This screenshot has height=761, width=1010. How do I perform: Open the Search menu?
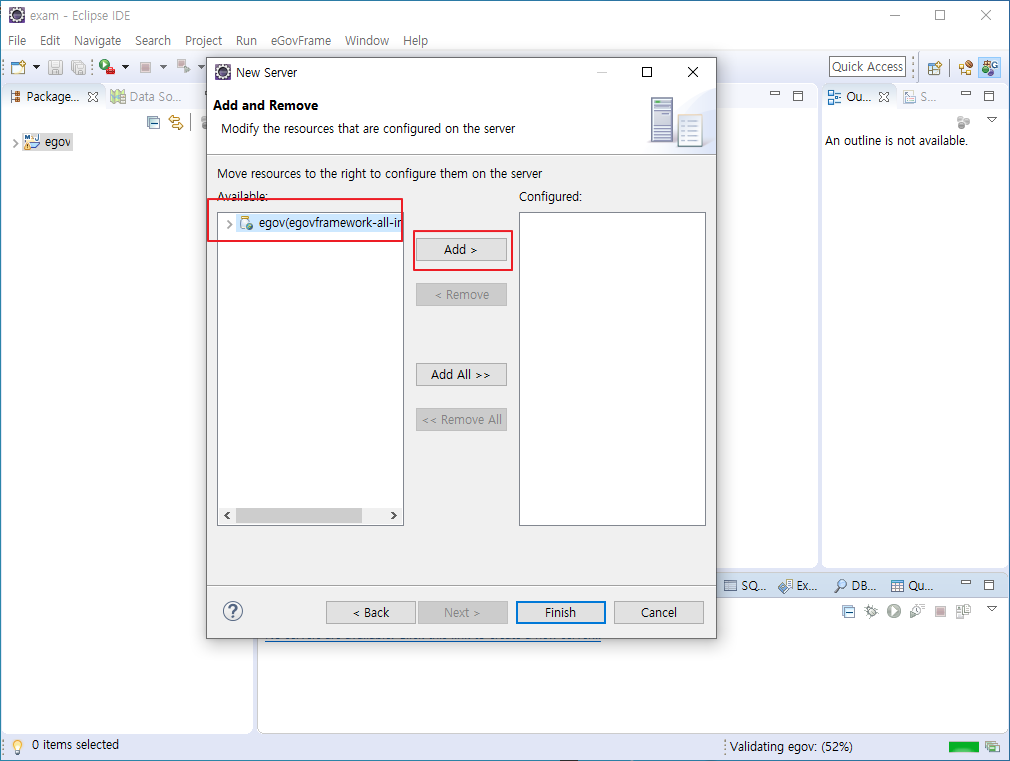click(x=153, y=41)
